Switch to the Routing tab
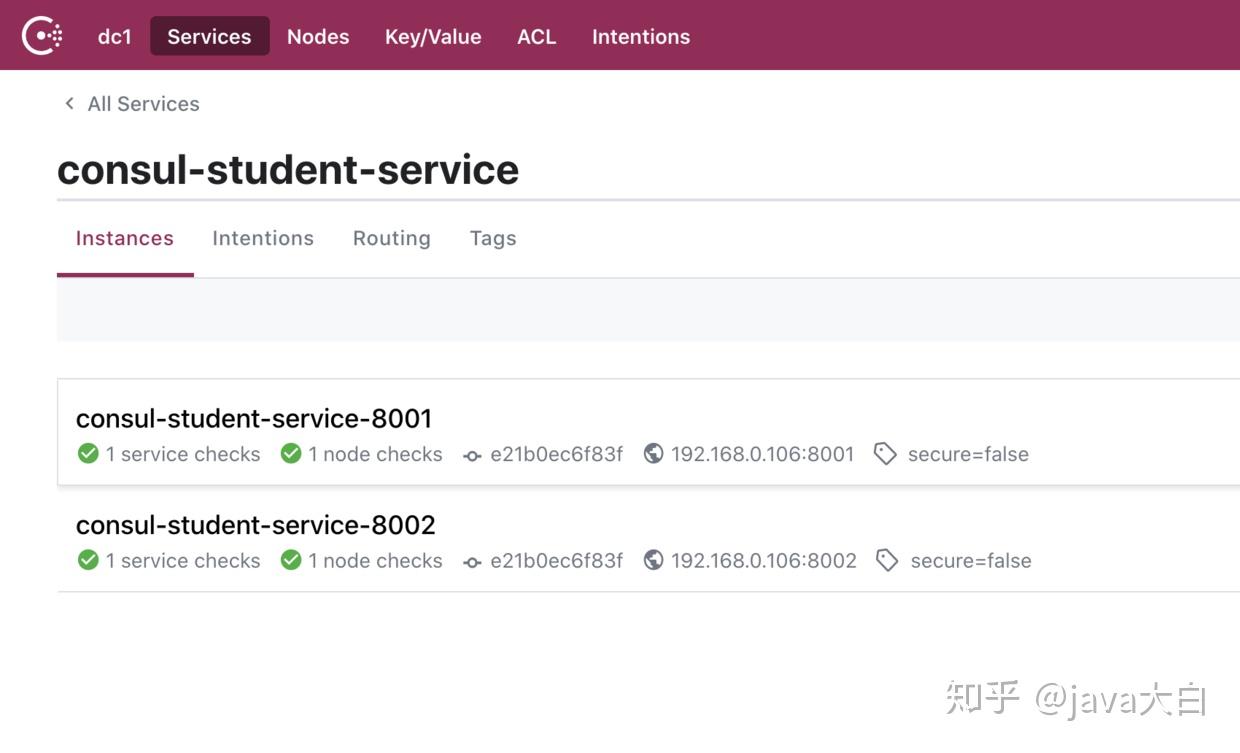Image resolution: width=1240 pixels, height=753 pixels. 391,238
